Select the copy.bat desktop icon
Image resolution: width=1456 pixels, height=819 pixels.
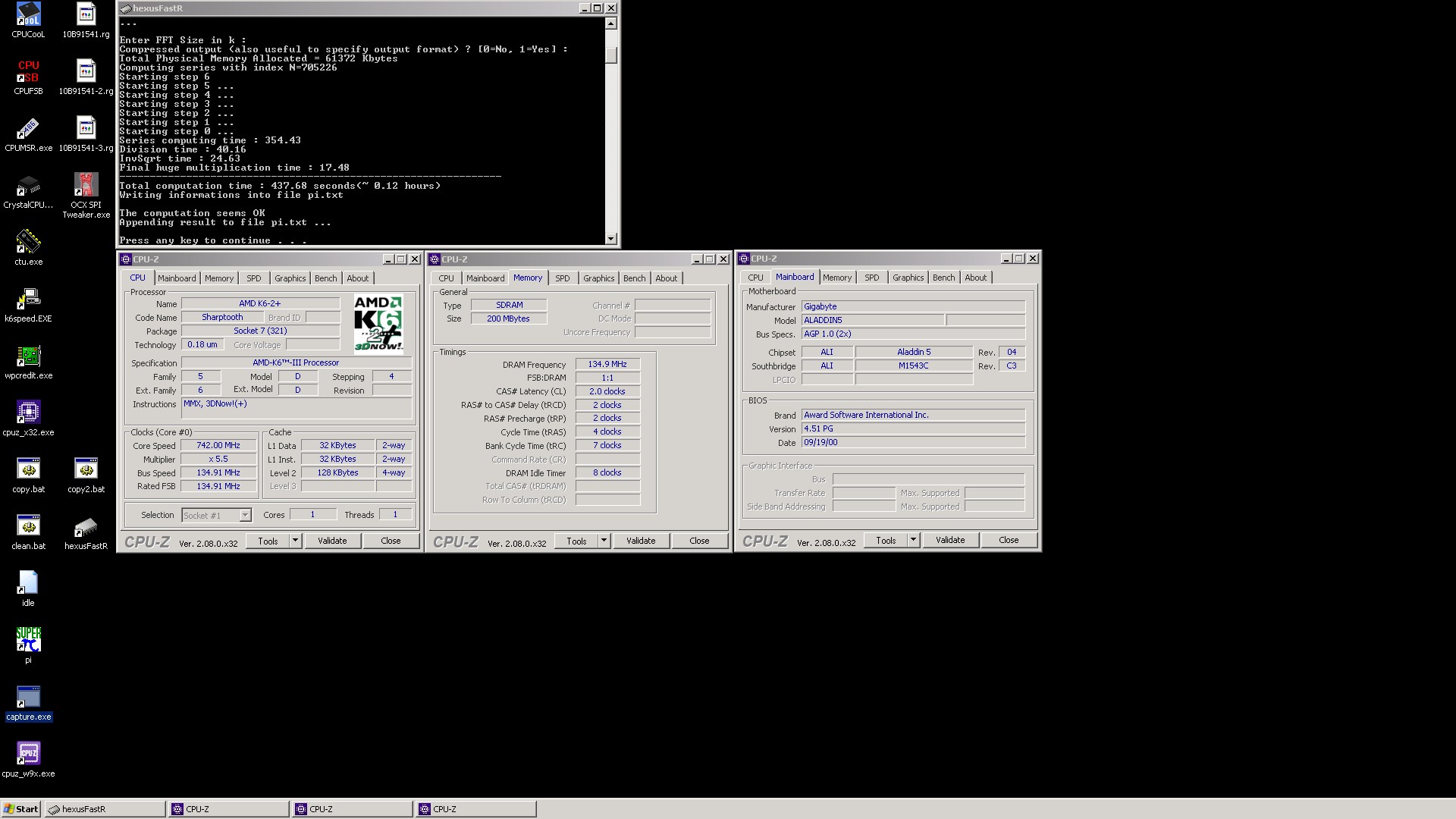click(28, 475)
